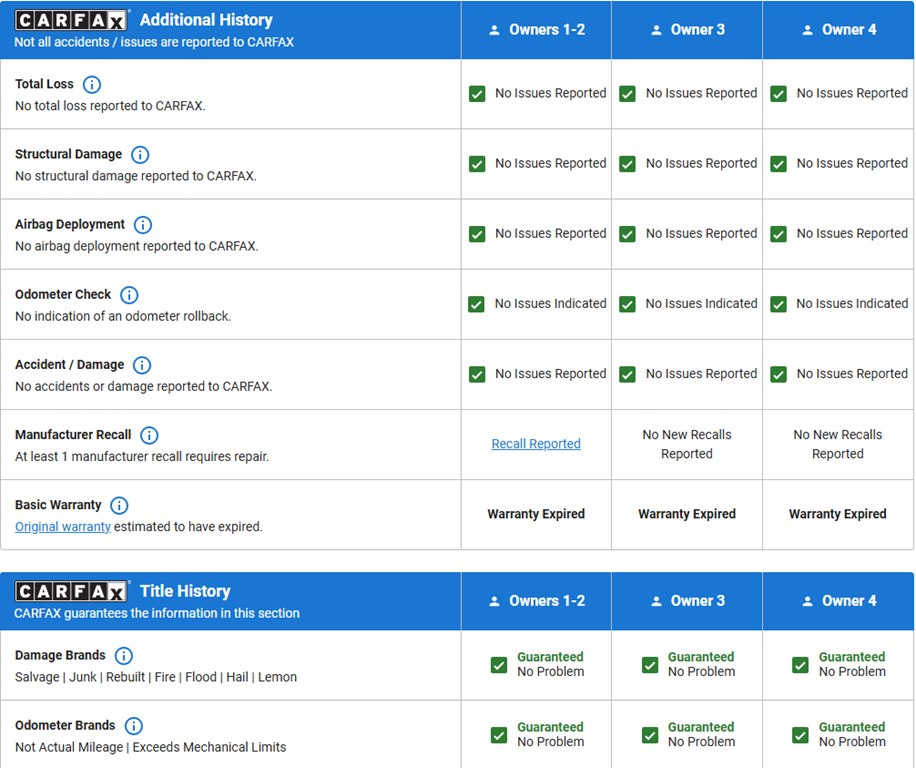Click person icon beside Owner 4 in Title History
The height and width of the screenshot is (768, 916).
pyautogui.click(x=807, y=601)
